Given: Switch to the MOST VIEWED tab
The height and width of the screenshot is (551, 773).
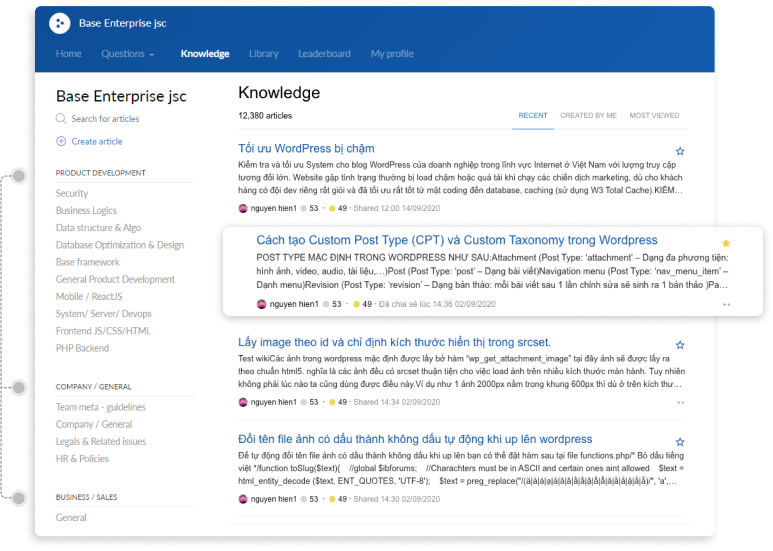Looking at the screenshot, I should click(x=654, y=115).
